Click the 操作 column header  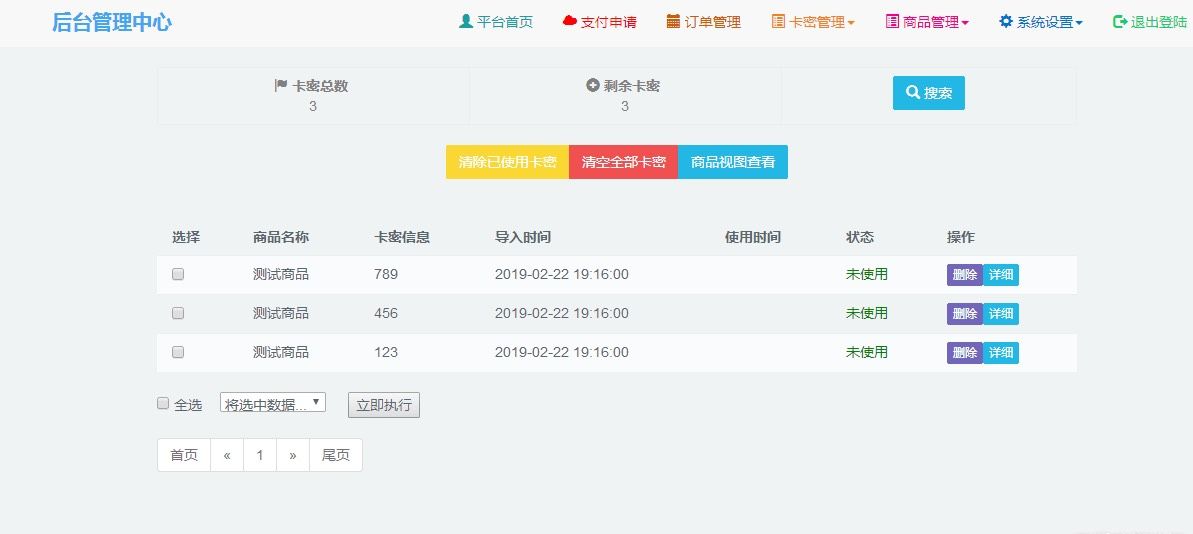(x=961, y=237)
